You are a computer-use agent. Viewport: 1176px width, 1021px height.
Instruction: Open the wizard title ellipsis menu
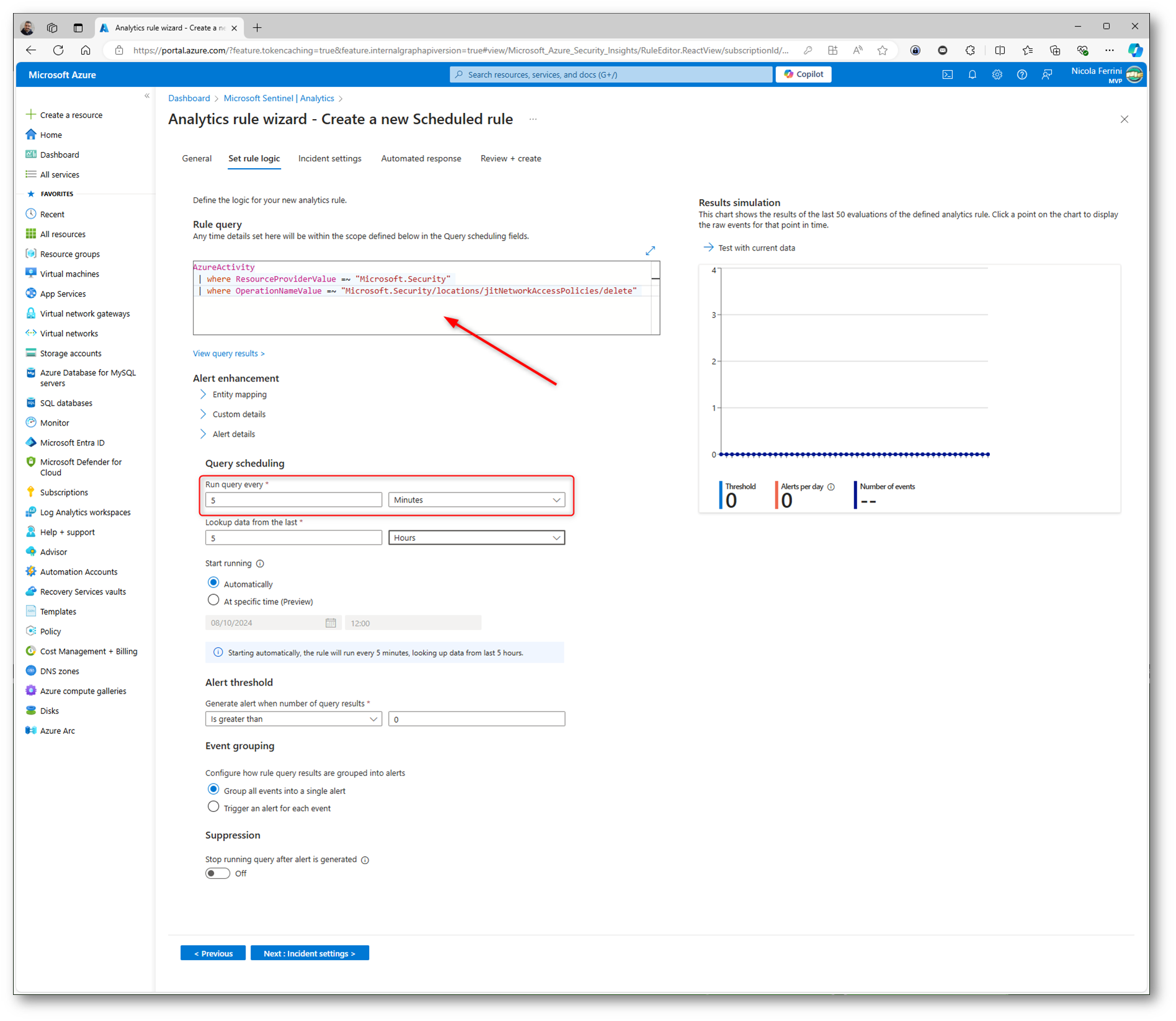(x=533, y=119)
